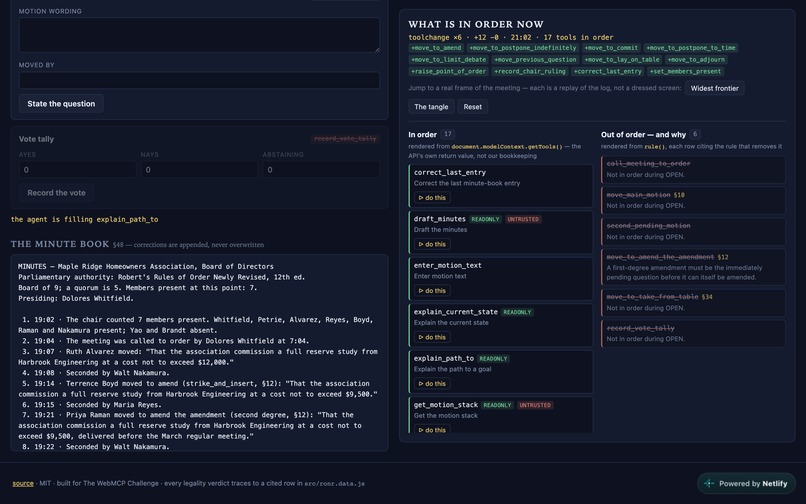Image resolution: width=806 pixels, height=504 pixels.
Task: Click the Netlify logo icon
Action: click(x=709, y=483)
